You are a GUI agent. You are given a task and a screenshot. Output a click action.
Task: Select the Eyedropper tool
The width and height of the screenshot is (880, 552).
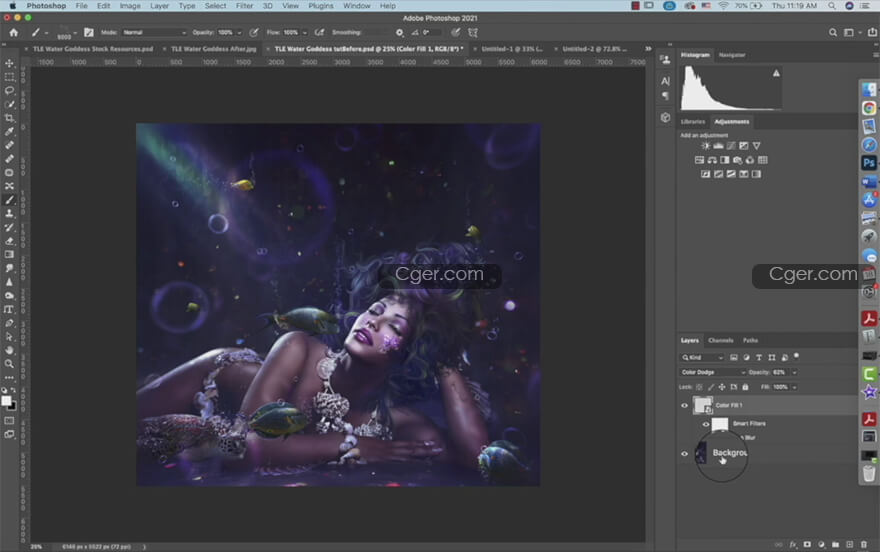coord(10,131)
